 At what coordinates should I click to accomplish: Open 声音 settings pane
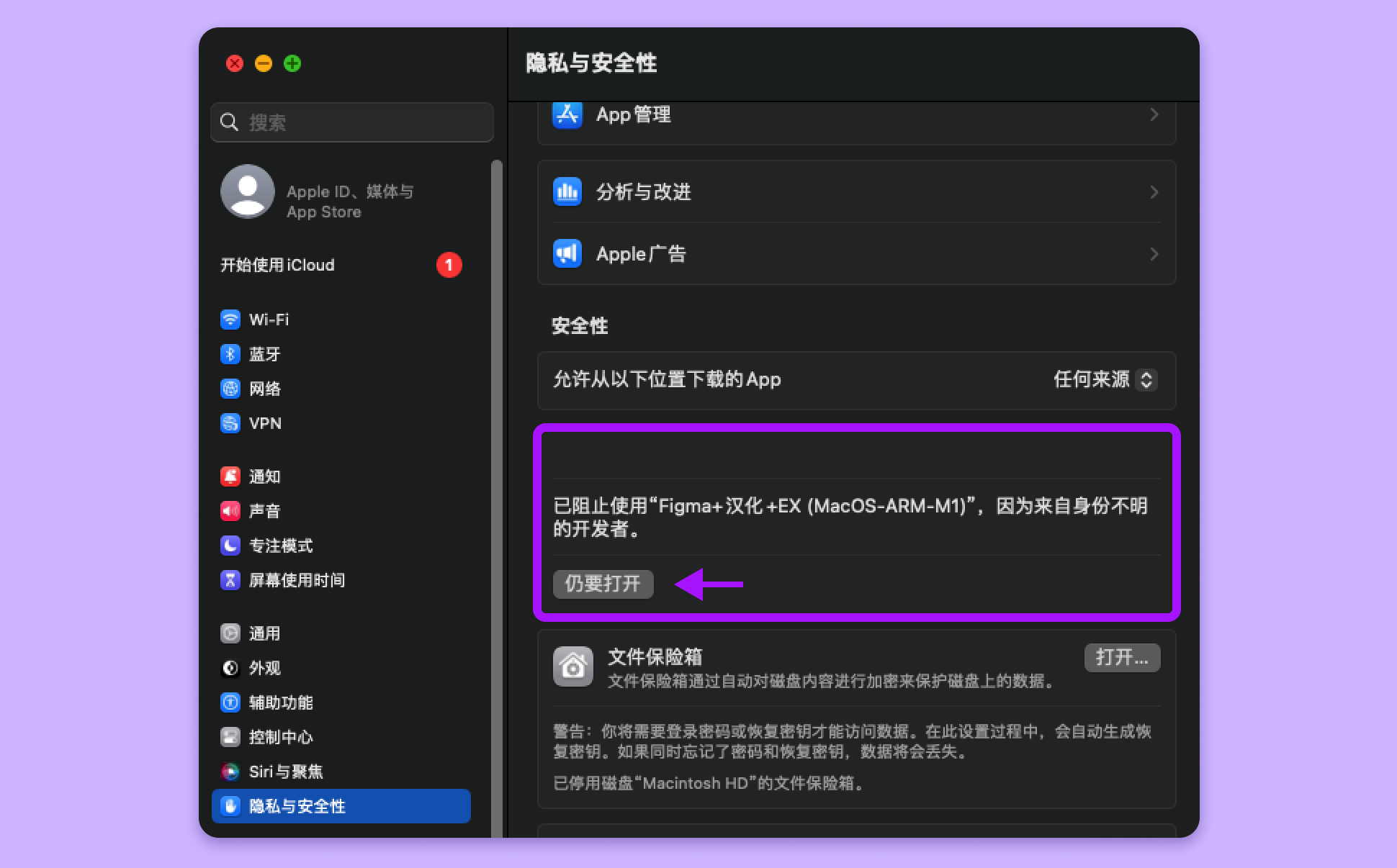pos(341,511)
